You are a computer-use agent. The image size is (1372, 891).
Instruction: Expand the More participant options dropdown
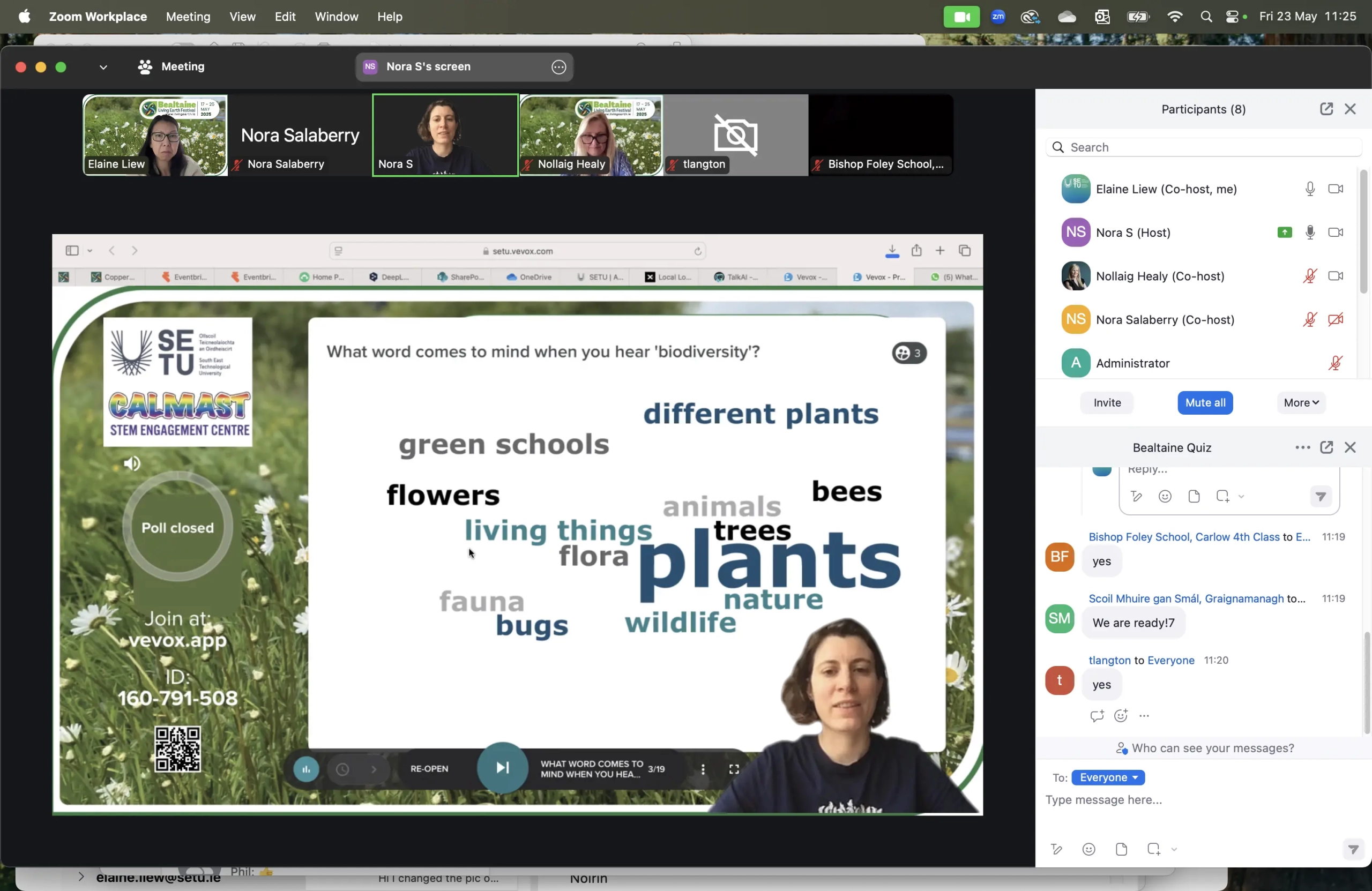(1301, 403)
